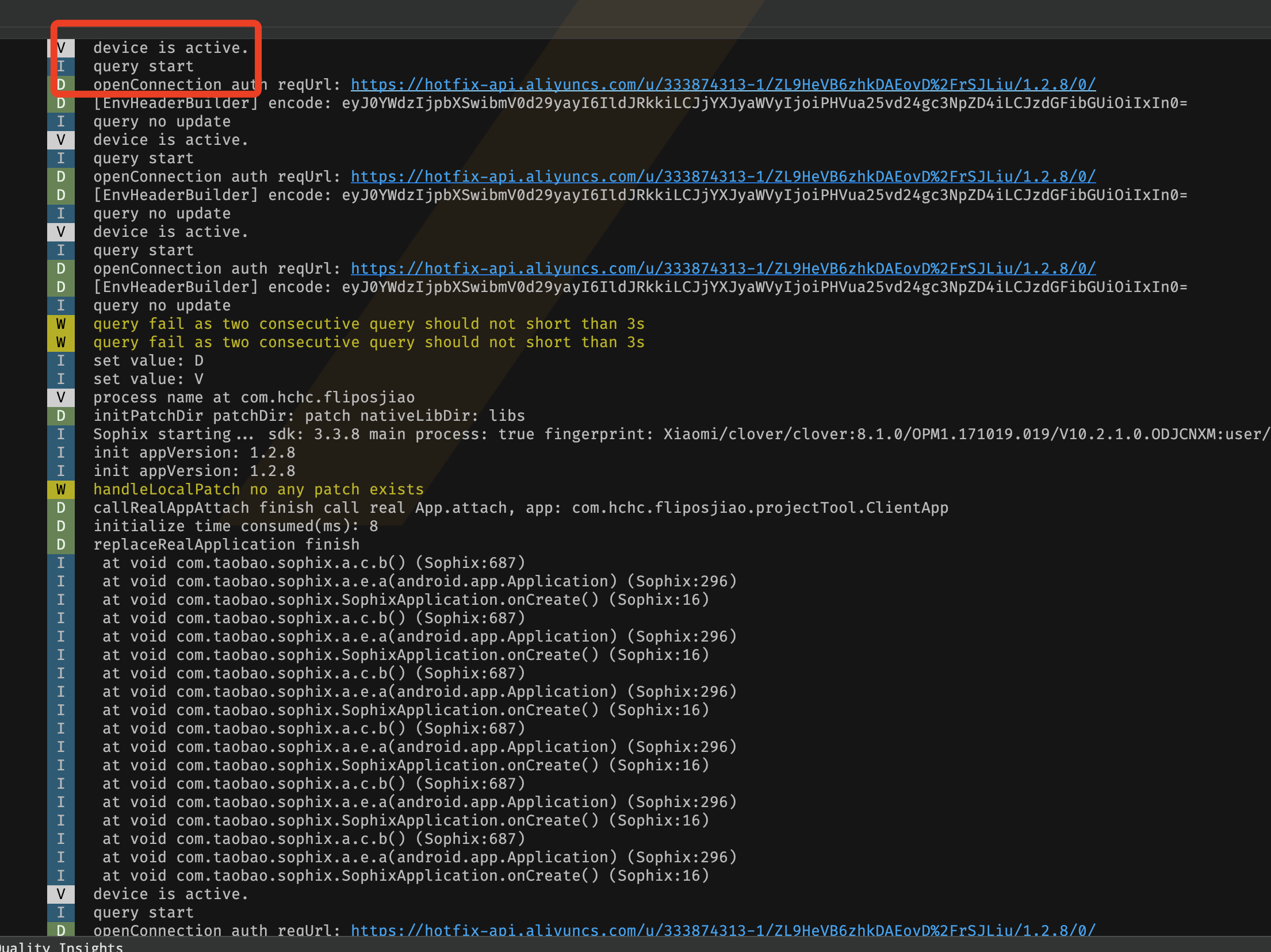Click the 'process name at com.hchc.fliposjiao' log text

point(254,397)
